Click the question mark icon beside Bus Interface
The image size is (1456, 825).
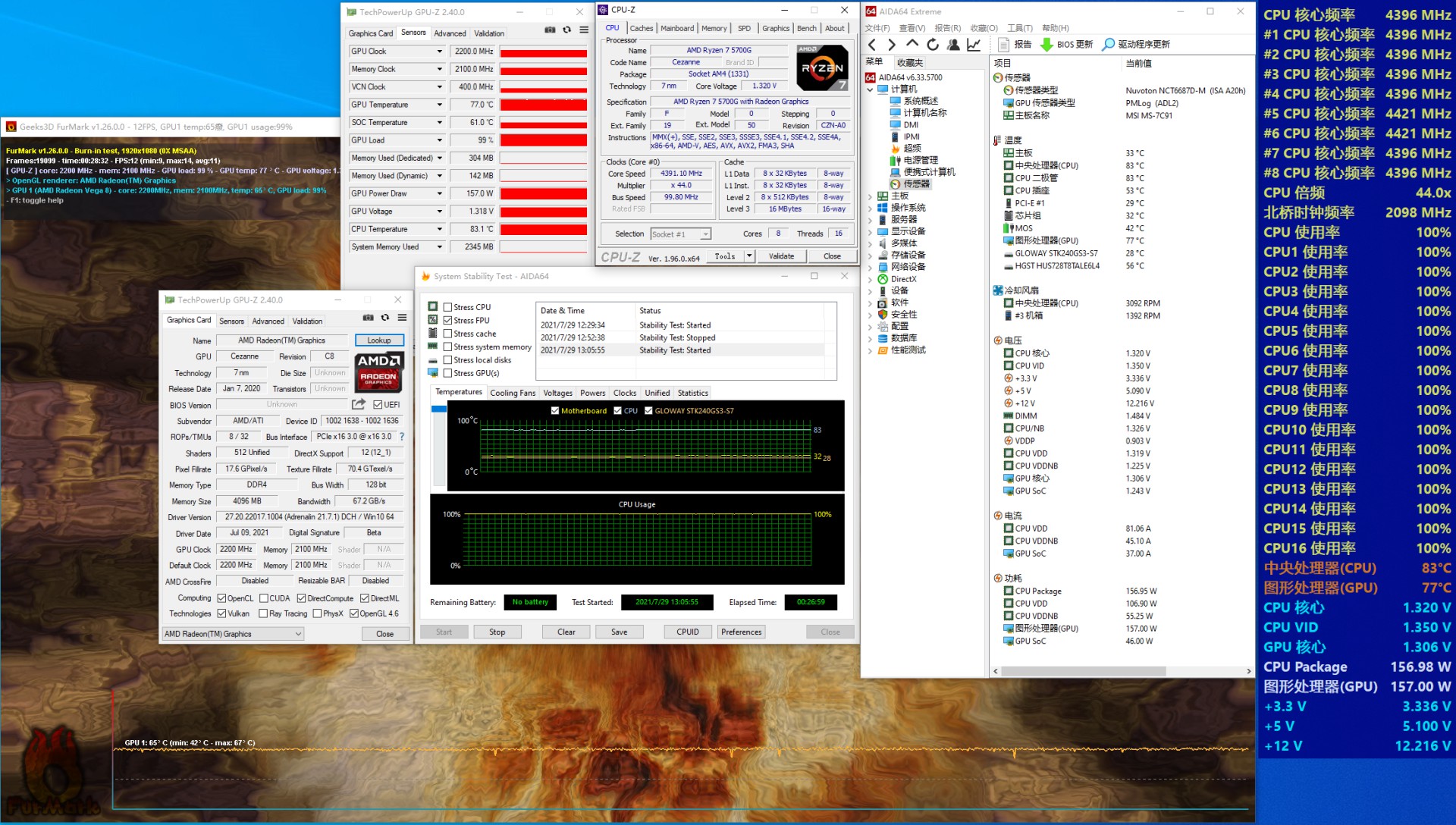point(401,437)
